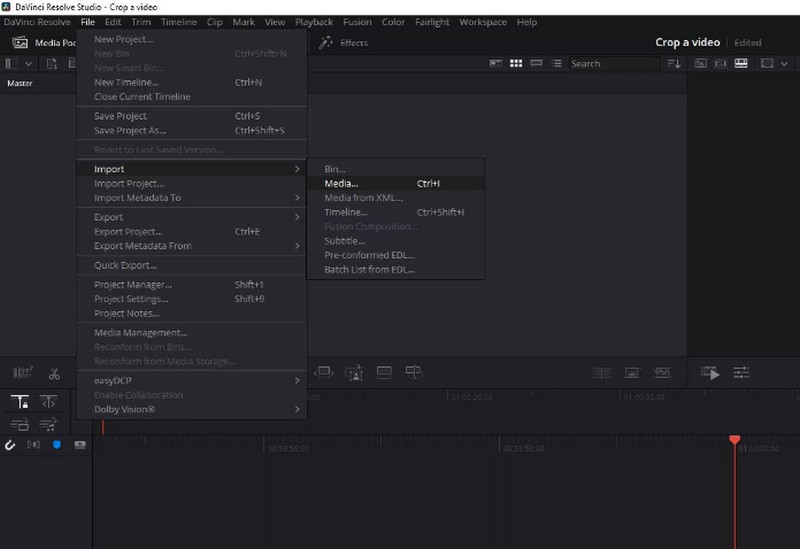Expand the Import Metadata To submenu
This screenshot has height=549, width=800.
[x=192, y=197]
